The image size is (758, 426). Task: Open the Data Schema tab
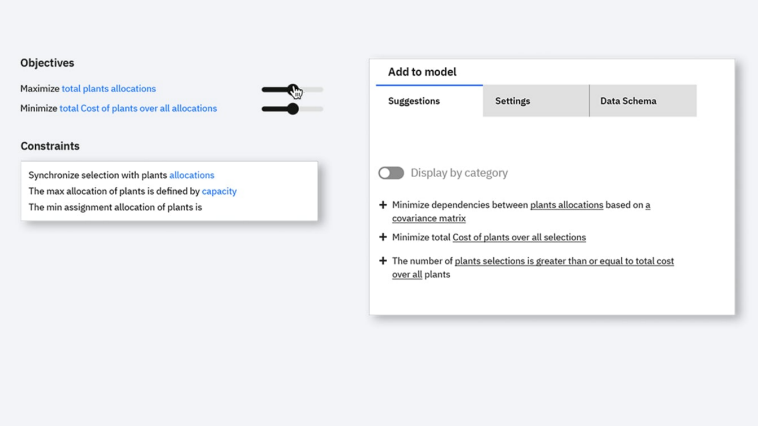pos(643,101)
